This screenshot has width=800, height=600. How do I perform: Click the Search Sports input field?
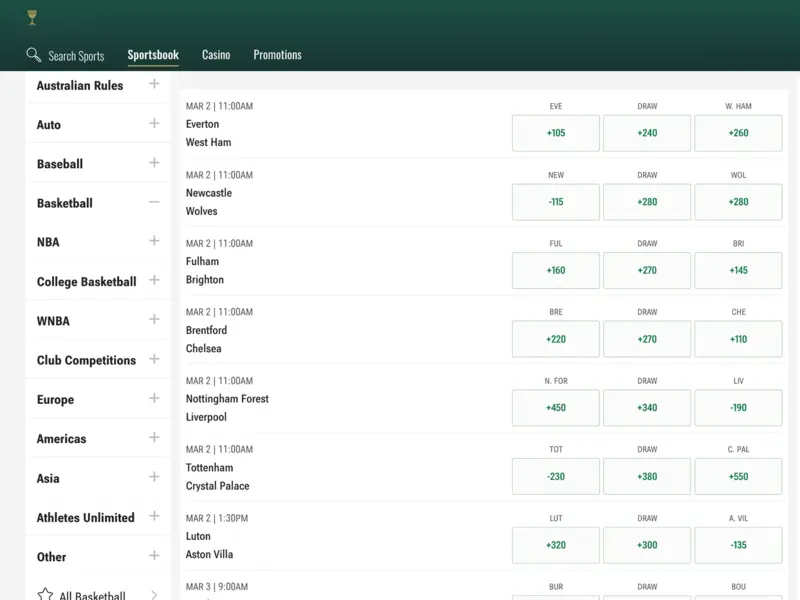click(76, 56)
